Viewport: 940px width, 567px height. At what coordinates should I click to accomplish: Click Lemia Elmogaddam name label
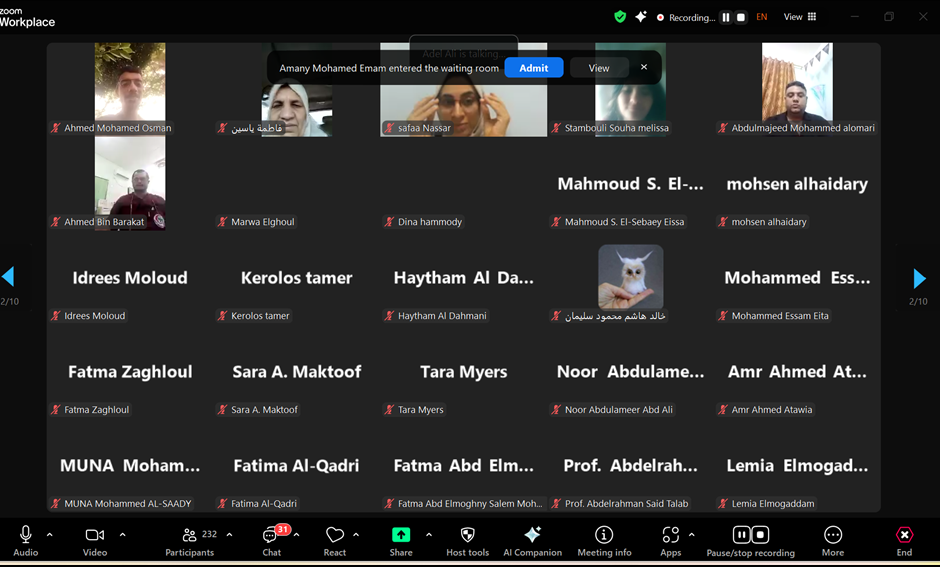pyautogui.click(x=773, y=504)
